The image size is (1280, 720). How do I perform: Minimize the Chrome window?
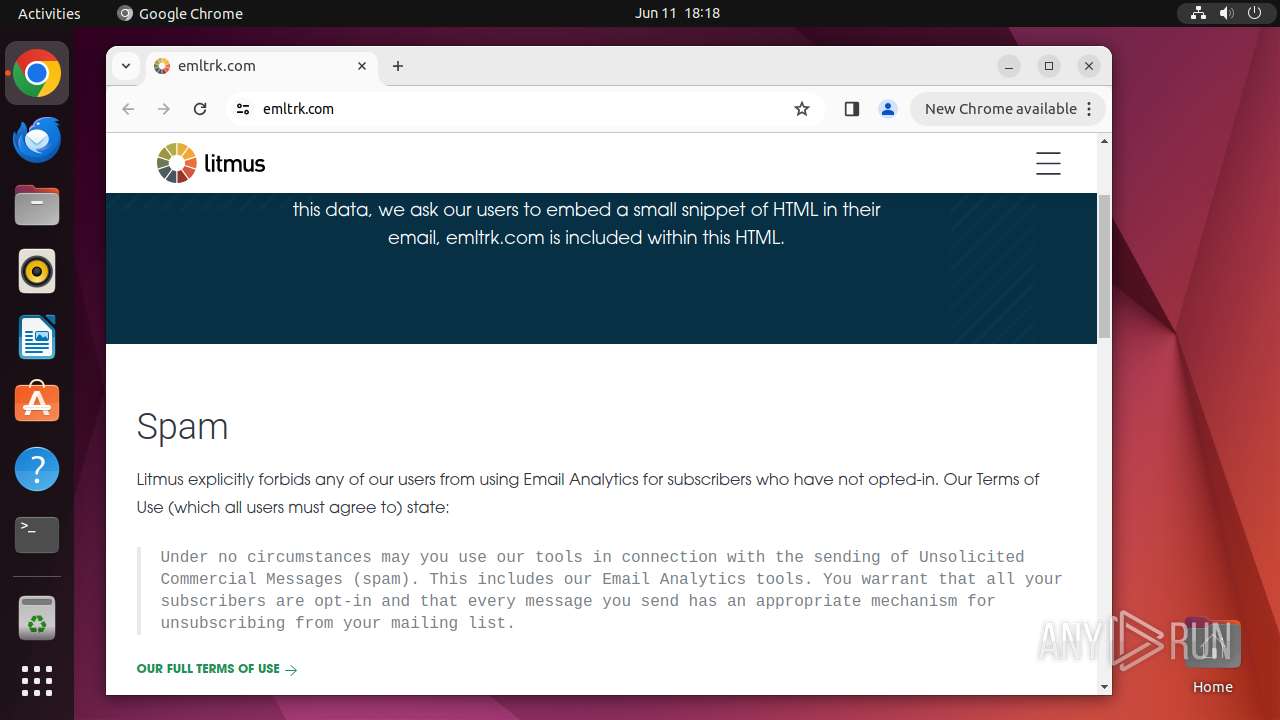coord(1009,66)
